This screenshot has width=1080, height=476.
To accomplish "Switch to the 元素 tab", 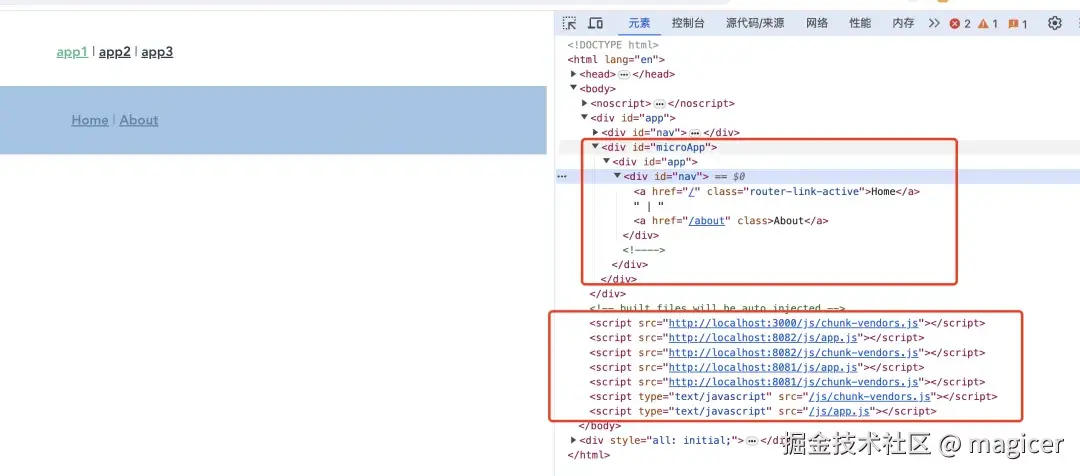I will [639, 23].
